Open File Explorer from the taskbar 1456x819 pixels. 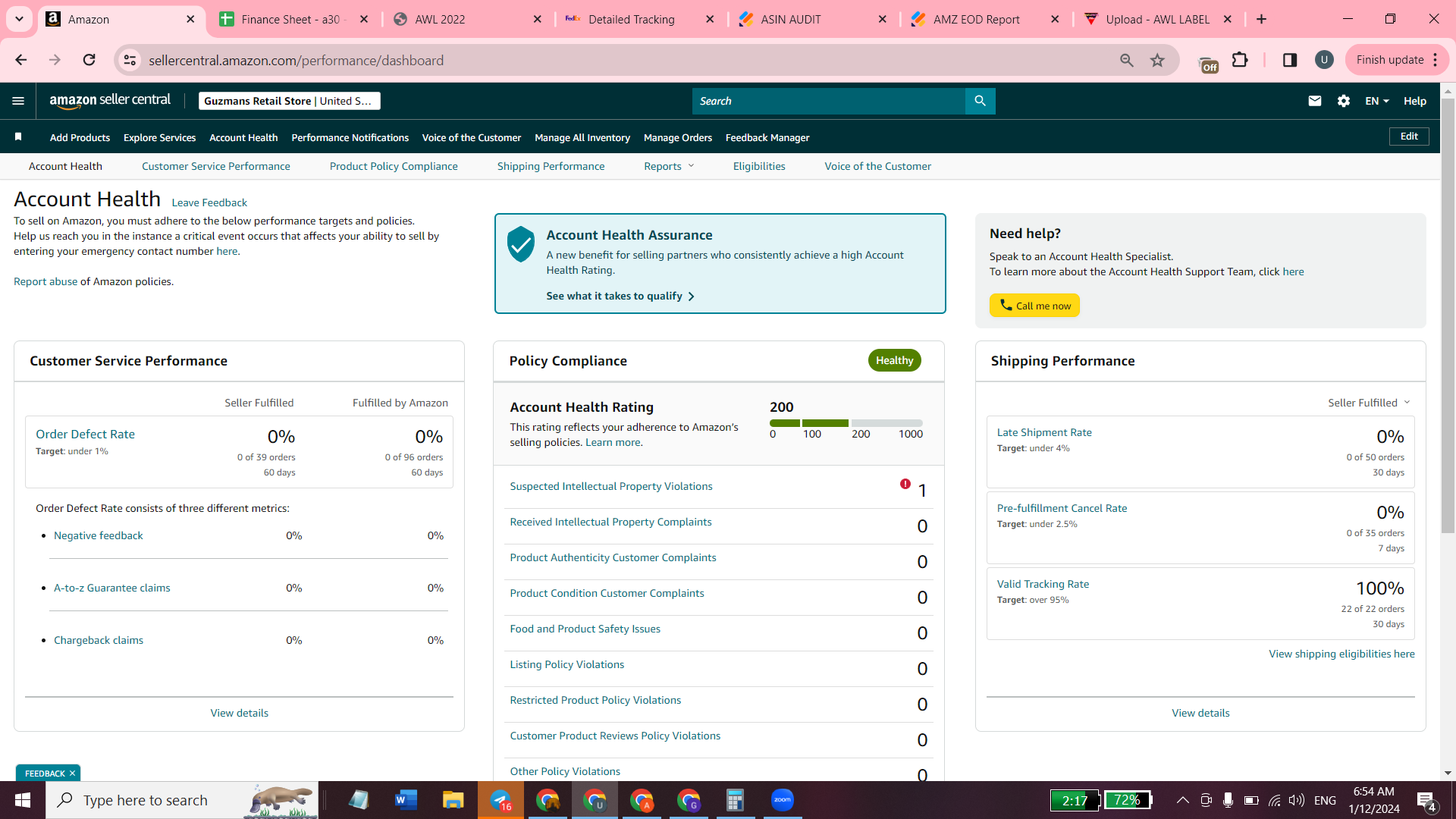[453, 800]
